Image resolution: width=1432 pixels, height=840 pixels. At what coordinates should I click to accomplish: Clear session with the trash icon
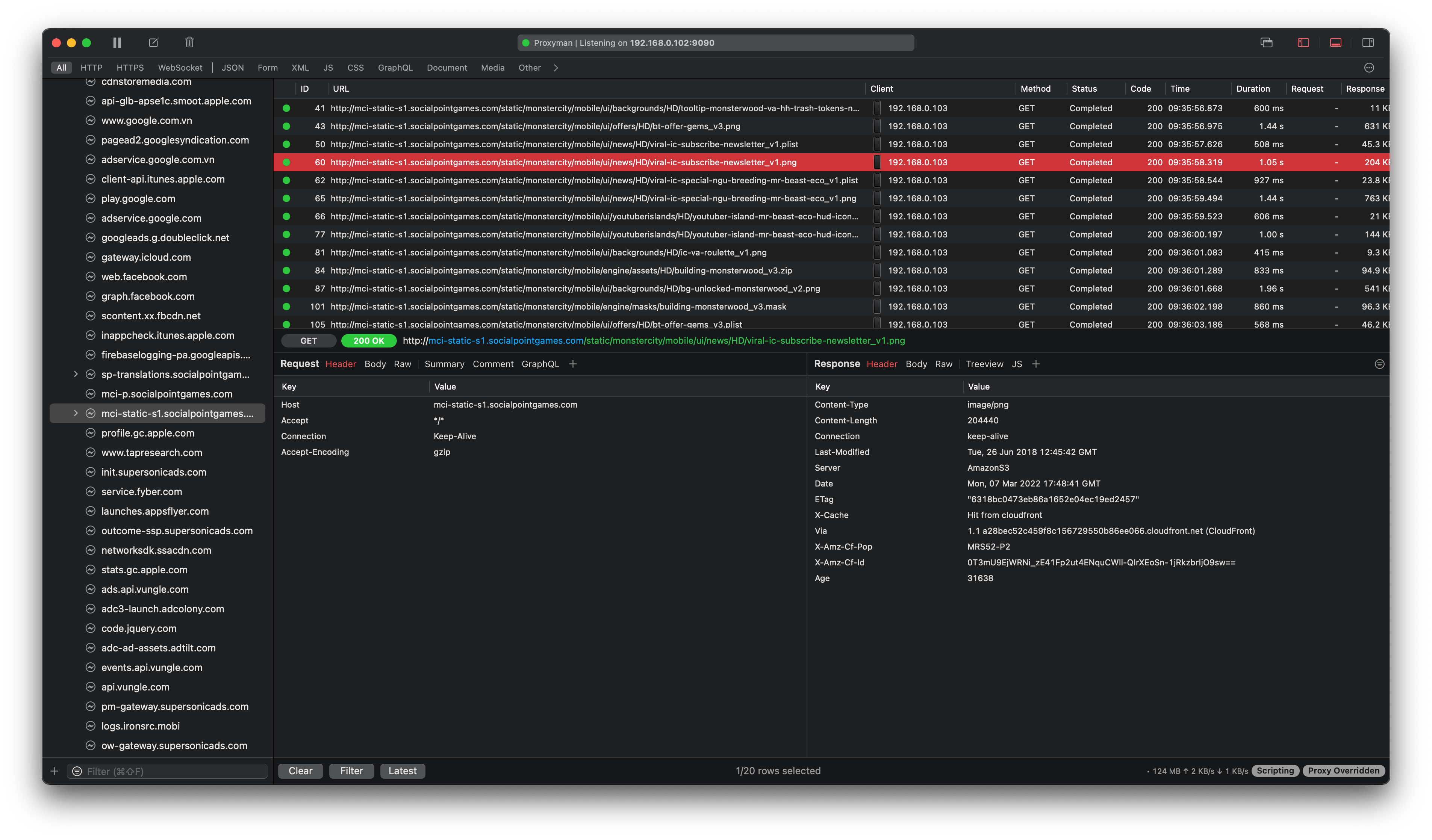pyautogui.click(x=189, y=42)
